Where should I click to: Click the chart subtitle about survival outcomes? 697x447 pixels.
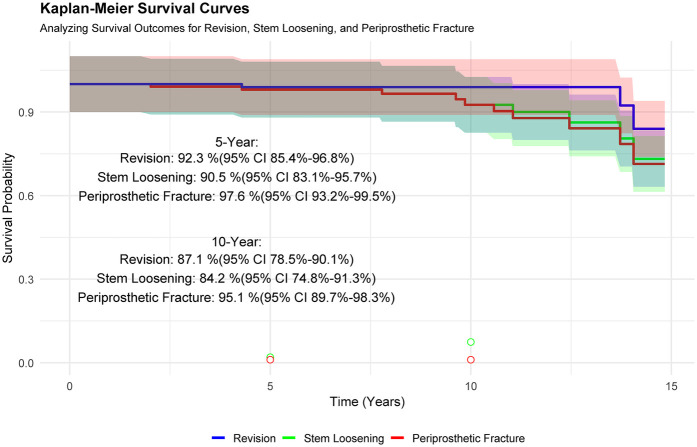257,28
